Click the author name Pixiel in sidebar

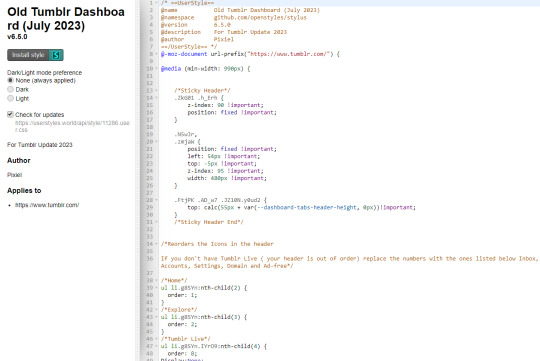pos(14,175)
